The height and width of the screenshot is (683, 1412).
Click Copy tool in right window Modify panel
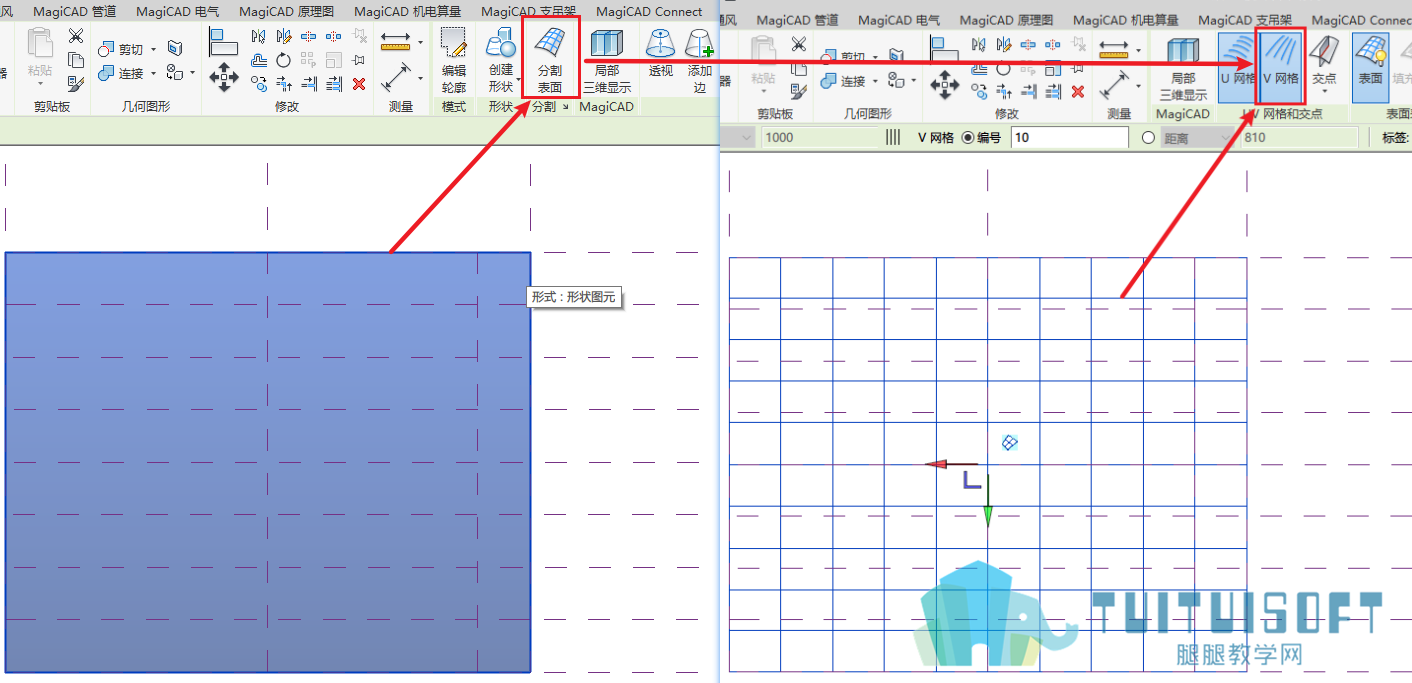point(978,91)
